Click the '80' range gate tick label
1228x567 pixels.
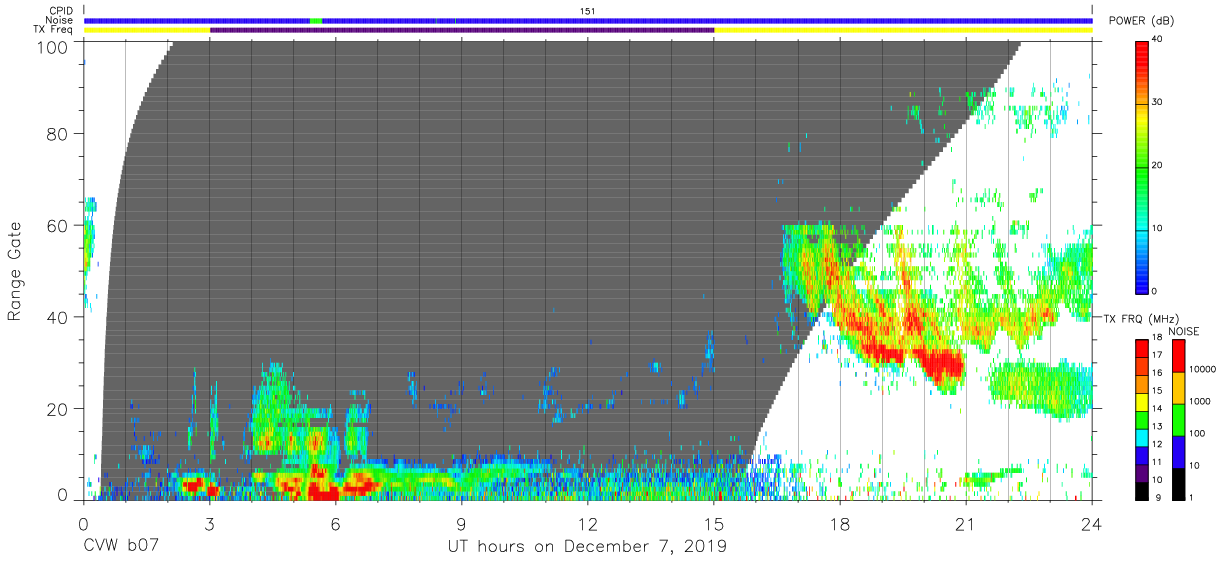[57, 133]
